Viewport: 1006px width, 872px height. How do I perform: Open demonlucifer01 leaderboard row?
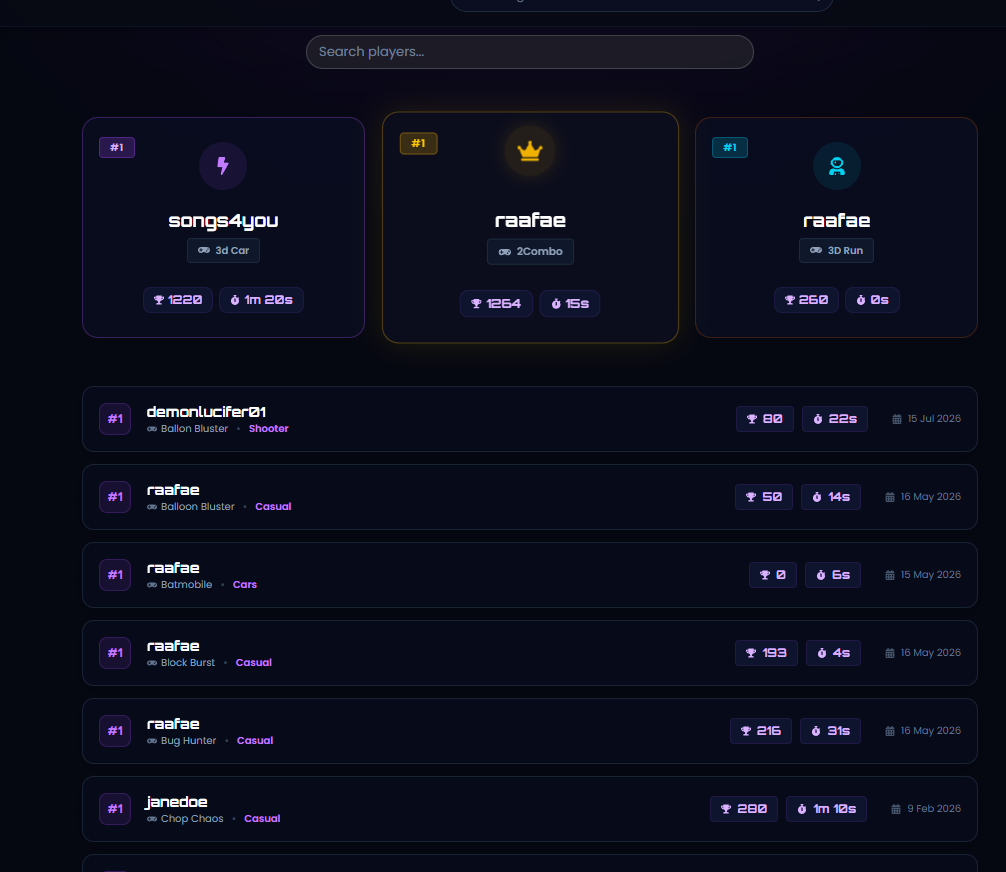pyautogui.click(x=529, y=419)
